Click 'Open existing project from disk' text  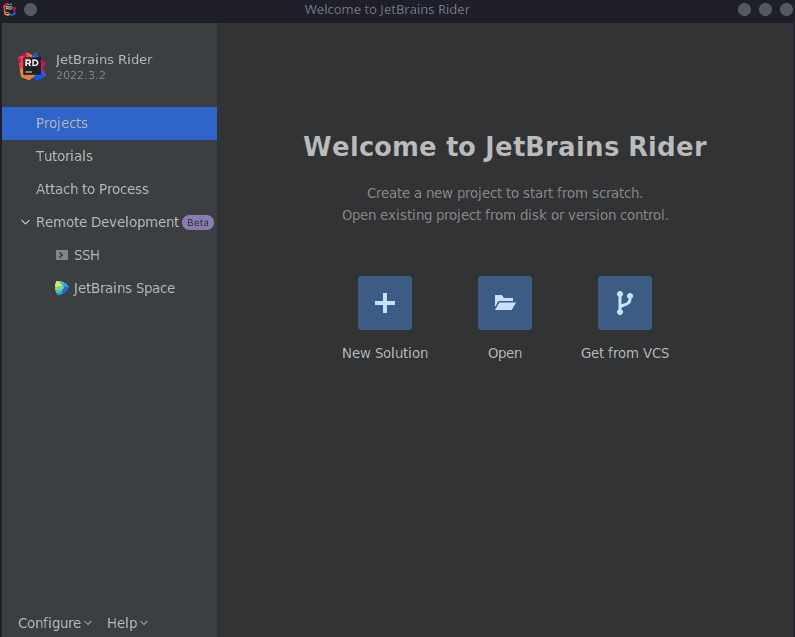pos(505,215)
